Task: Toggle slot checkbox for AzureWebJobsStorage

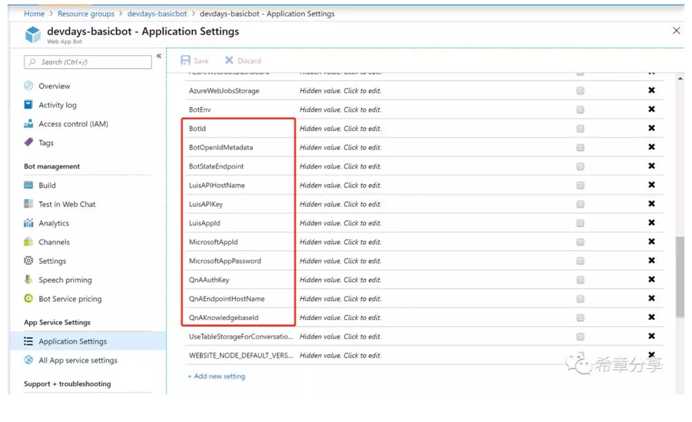Action: click(x=580, y=91)
